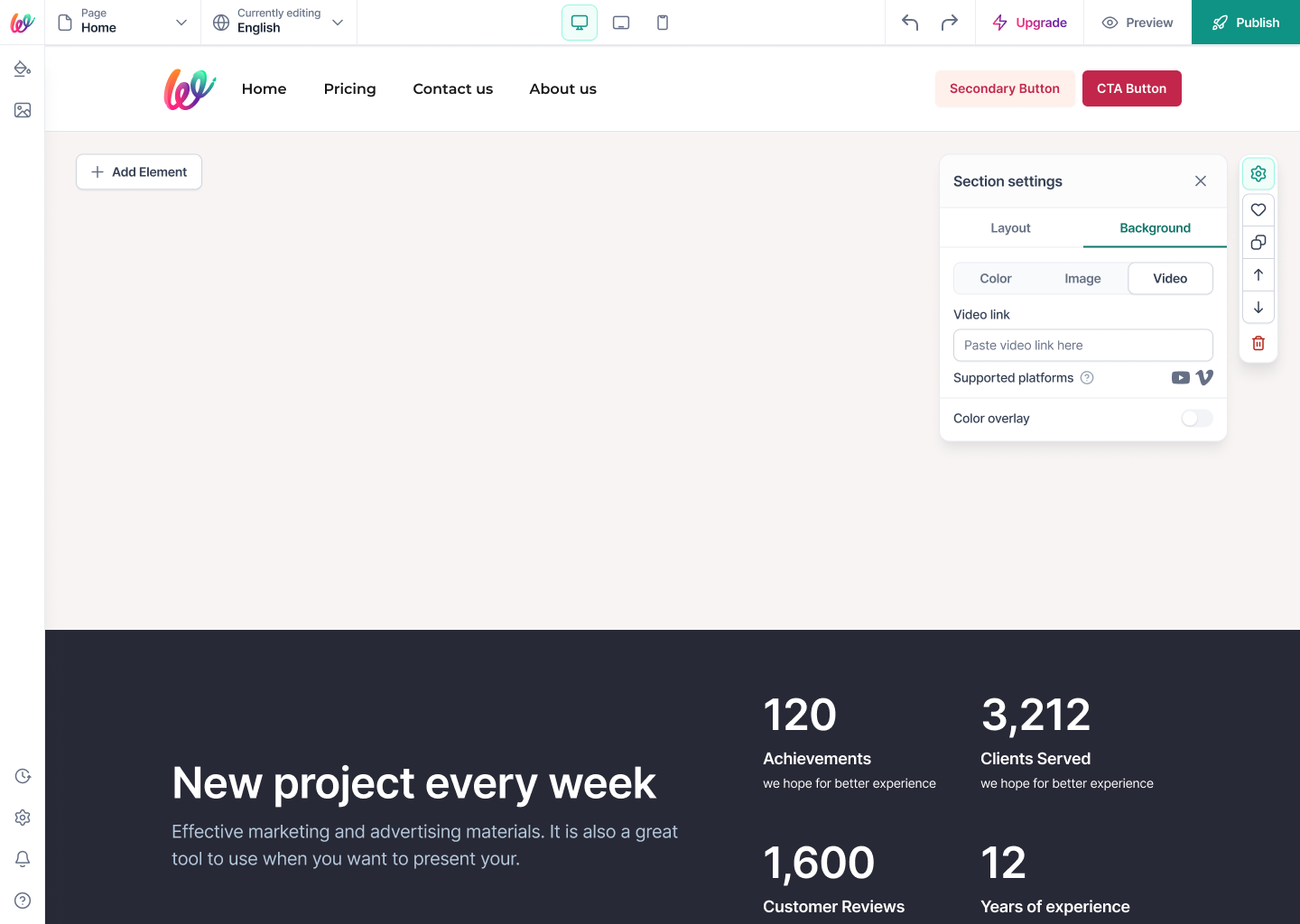Click the undo arrow
The image size is (1300, 924).
pos(910,23)
